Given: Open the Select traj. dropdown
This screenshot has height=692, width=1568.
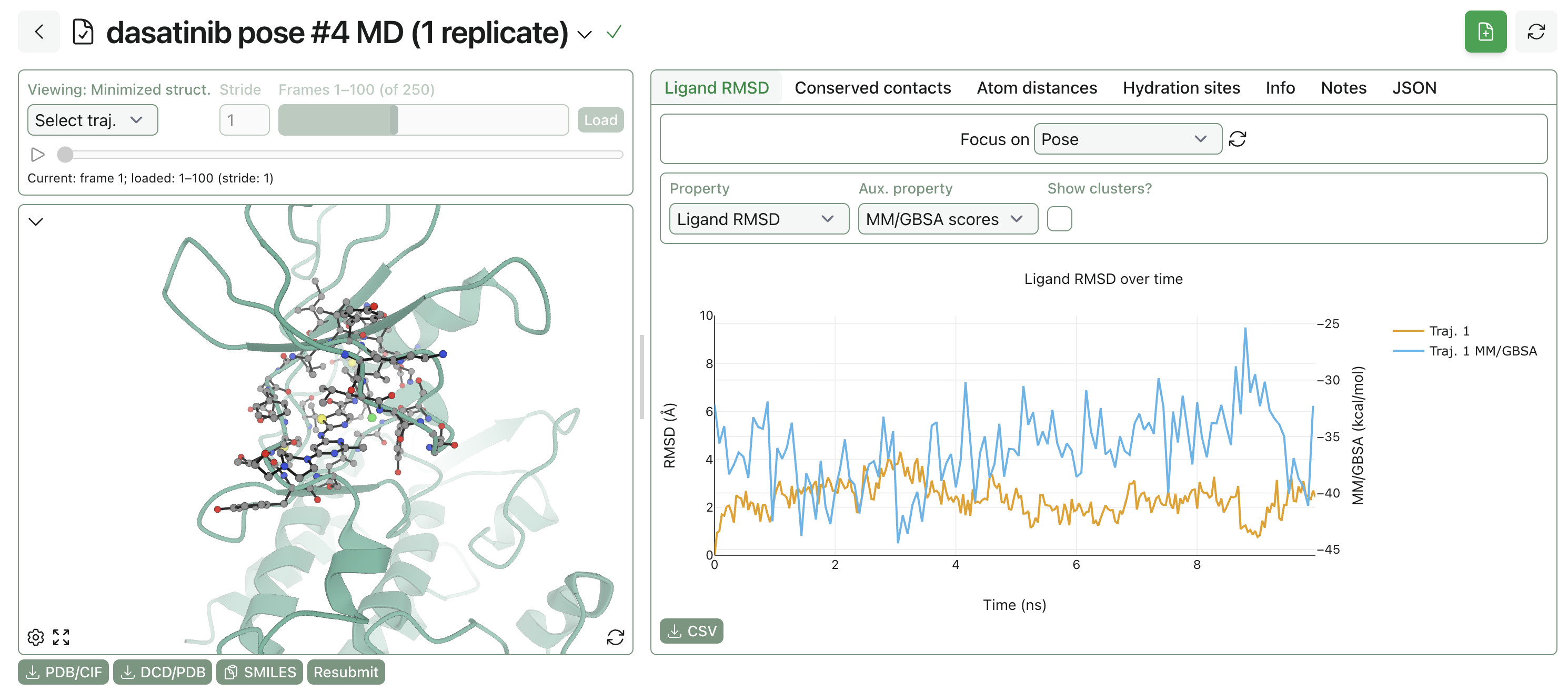Looking at the screenshot, I should point(93,120).
